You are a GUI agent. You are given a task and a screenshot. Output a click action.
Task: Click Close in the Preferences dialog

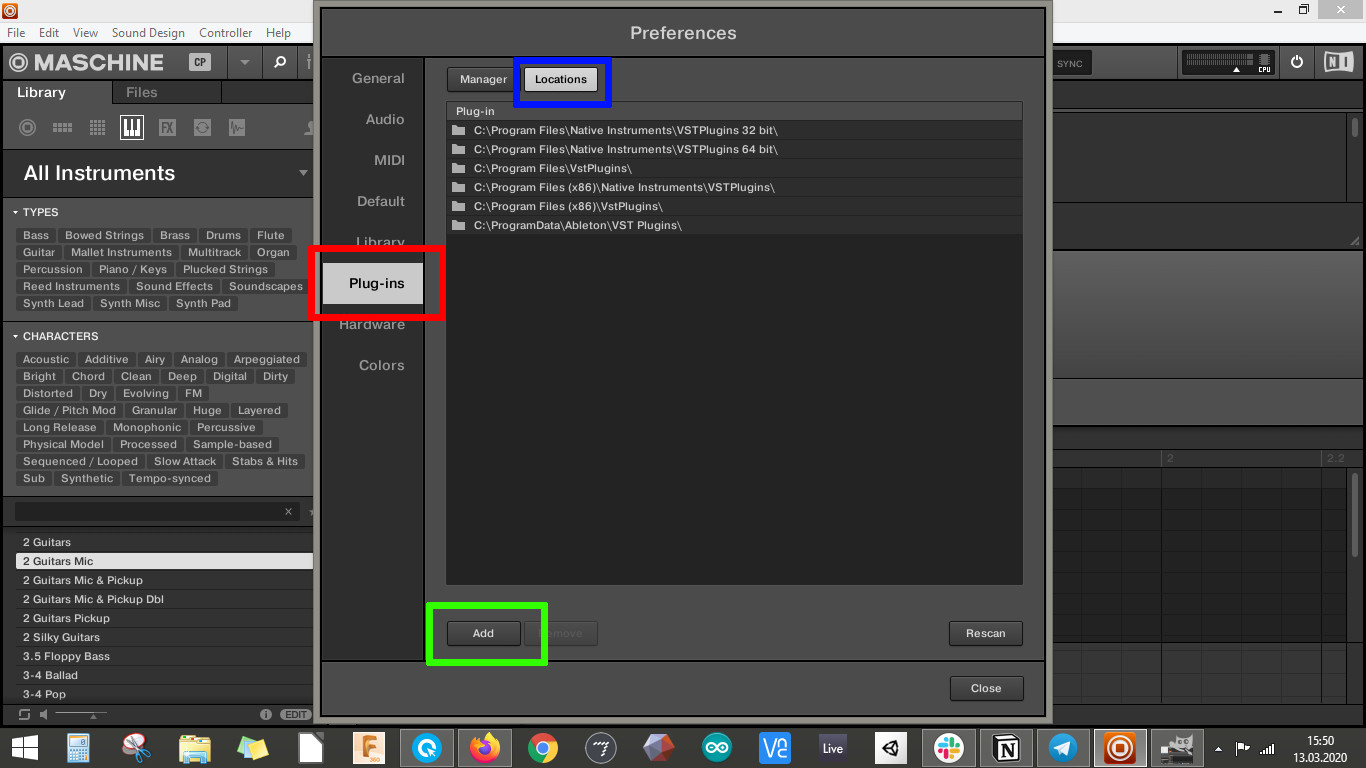985,688
